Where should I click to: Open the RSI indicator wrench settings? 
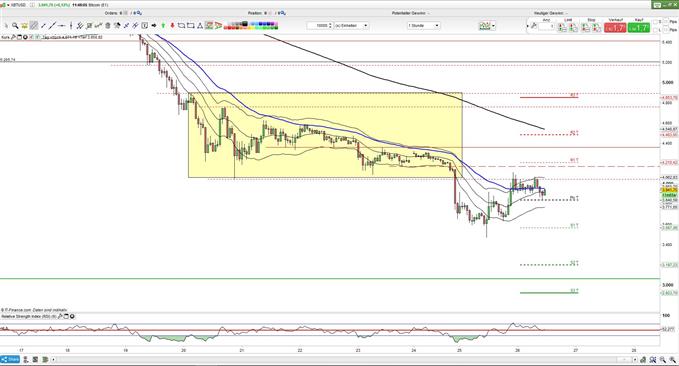[60, 317]
